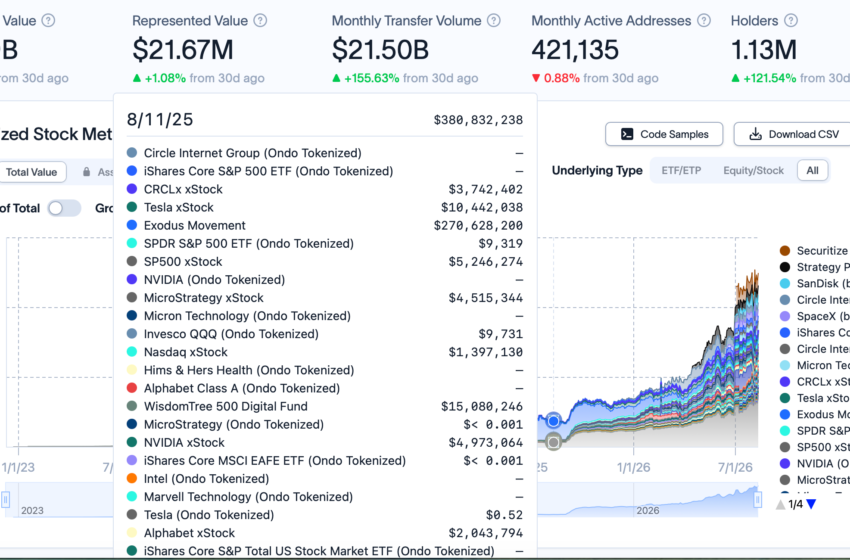Select the Total Value metric tab
The image size is (850, 560).
click(x=31, y=172)
